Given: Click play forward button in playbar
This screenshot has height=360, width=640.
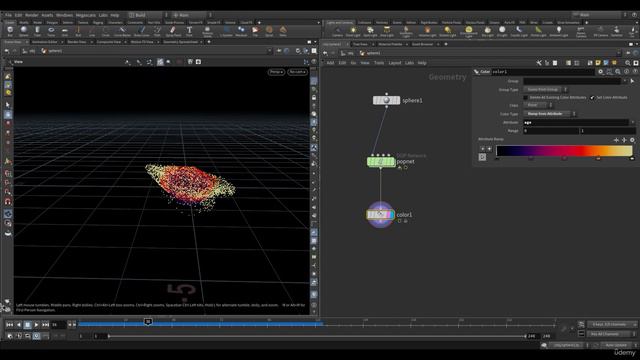Looking at the screenshot, I should pyautogui.click(x=36, y=324).
